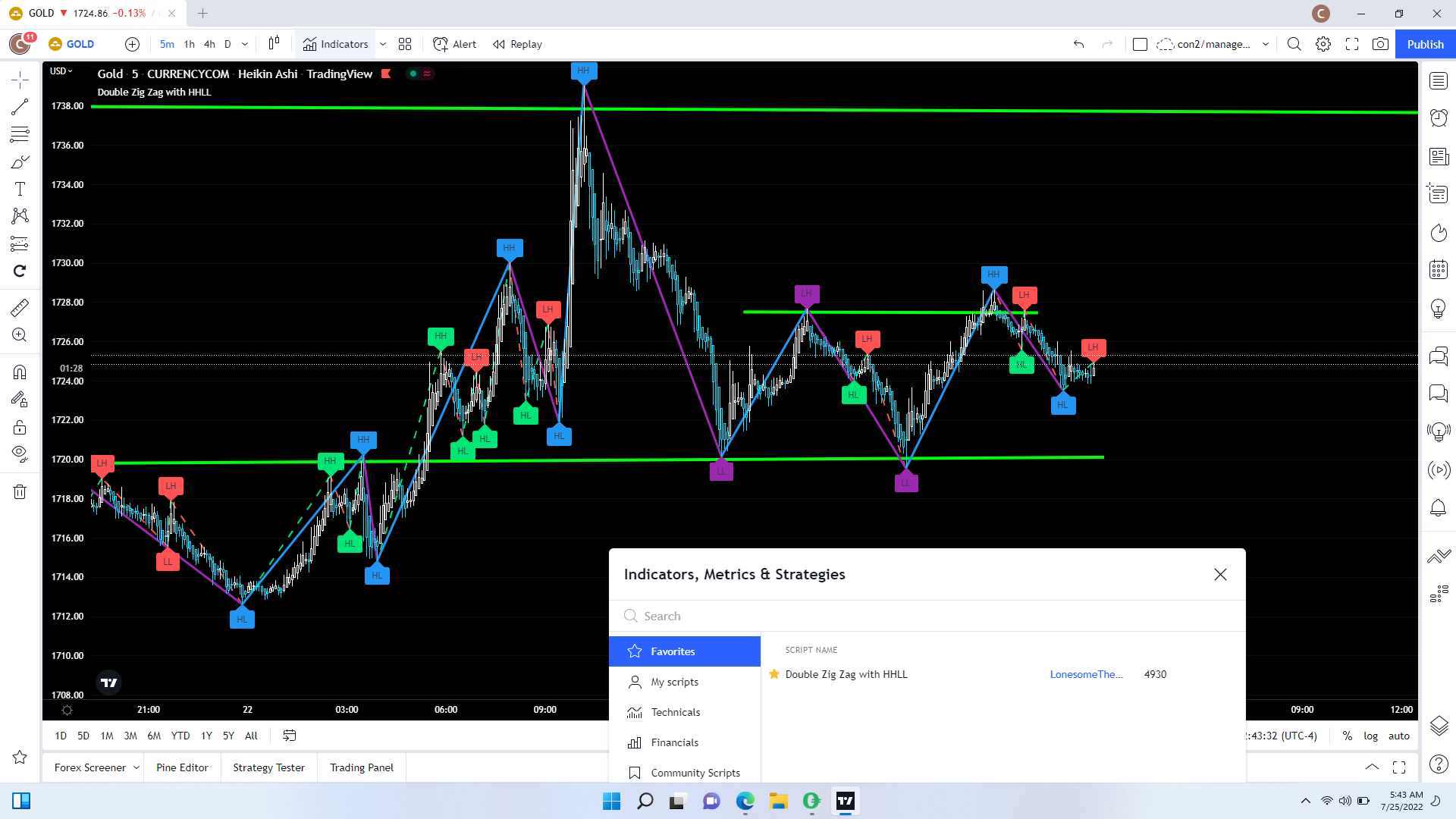Select the Trend Line drawing tool

coord(20,107)
